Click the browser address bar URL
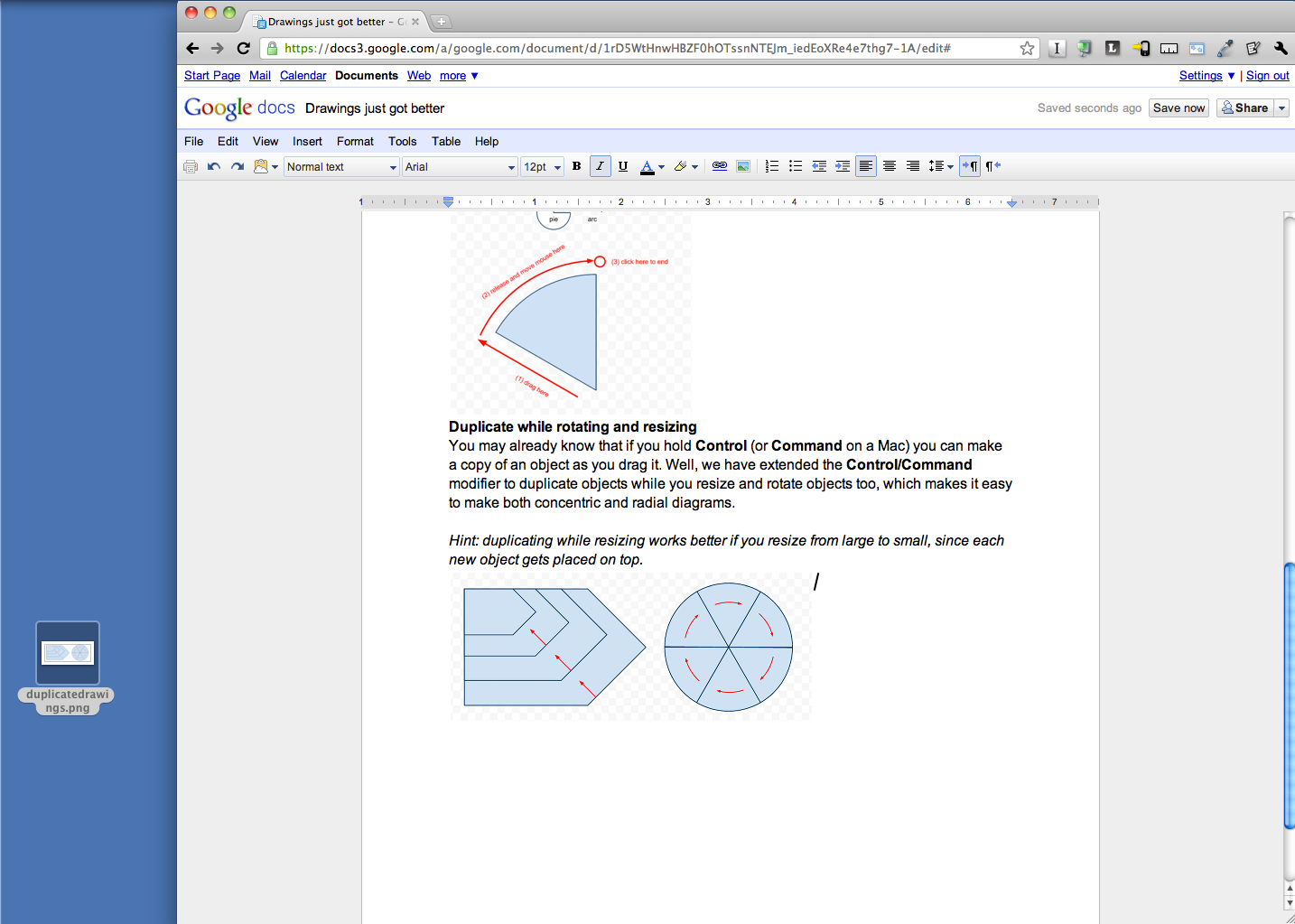Image resolution: width=1295 pixels, height=924 pixels. pos(617,49)
